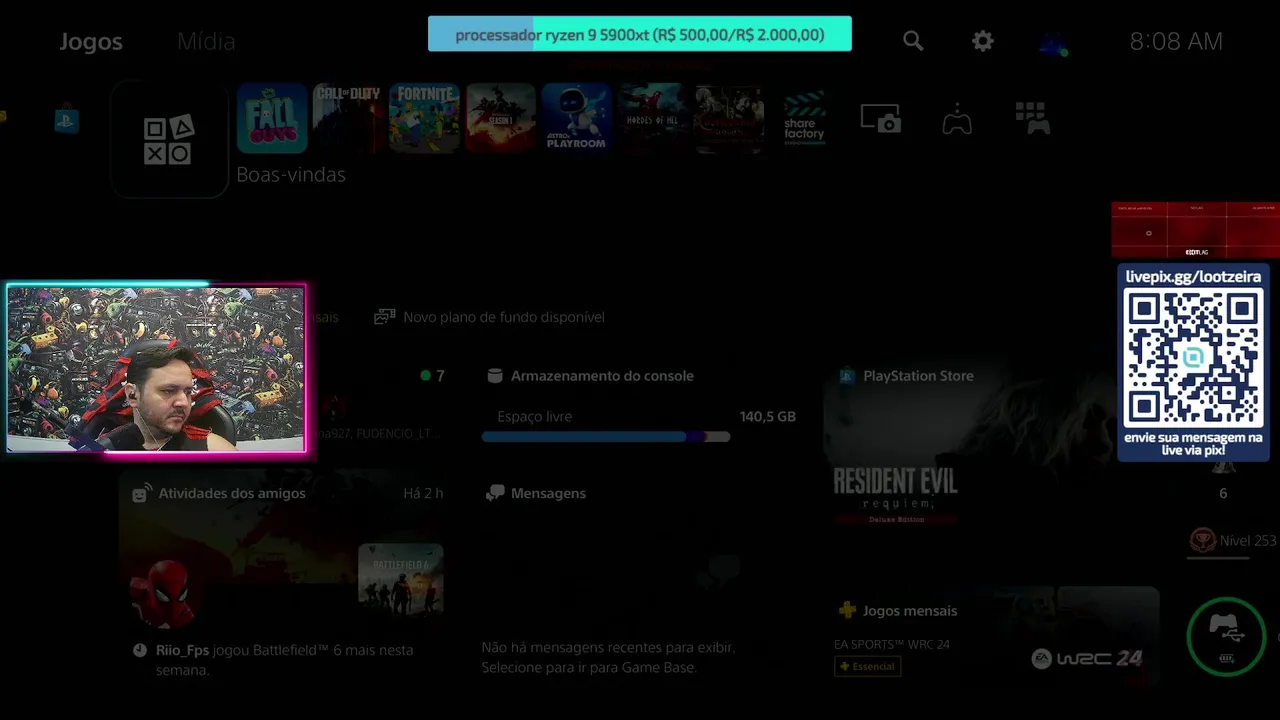Viewport: 1280px width, 720px height.
Task: Open the Game Library grid icon
Action: tap(1032, 118)
